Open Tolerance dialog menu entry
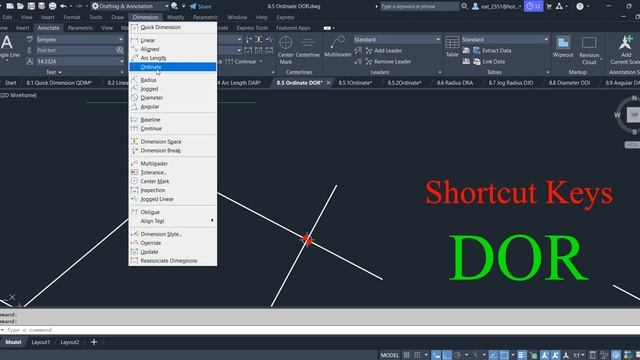The image size is (640, 360). (173, 173)
